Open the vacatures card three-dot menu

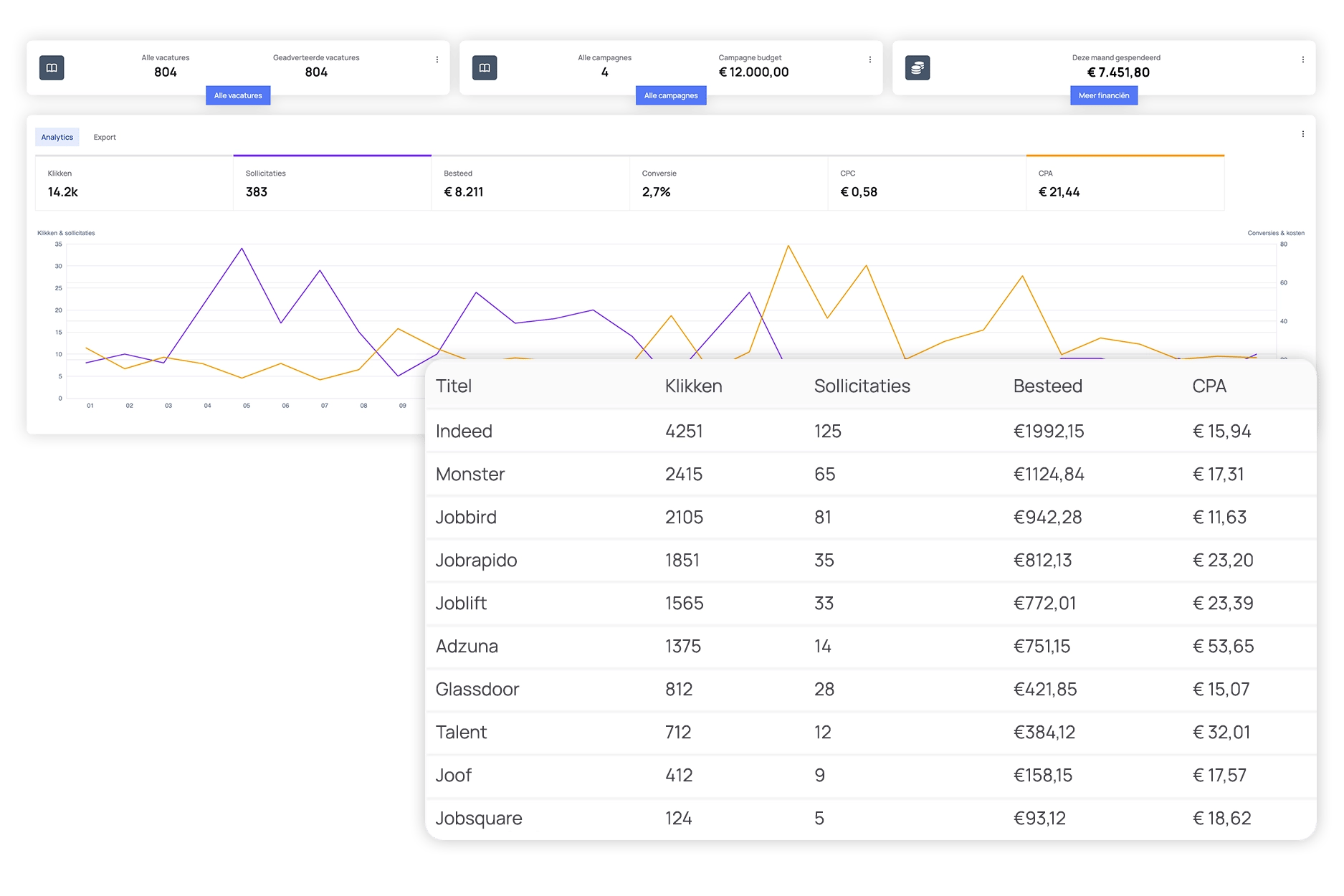437,59
